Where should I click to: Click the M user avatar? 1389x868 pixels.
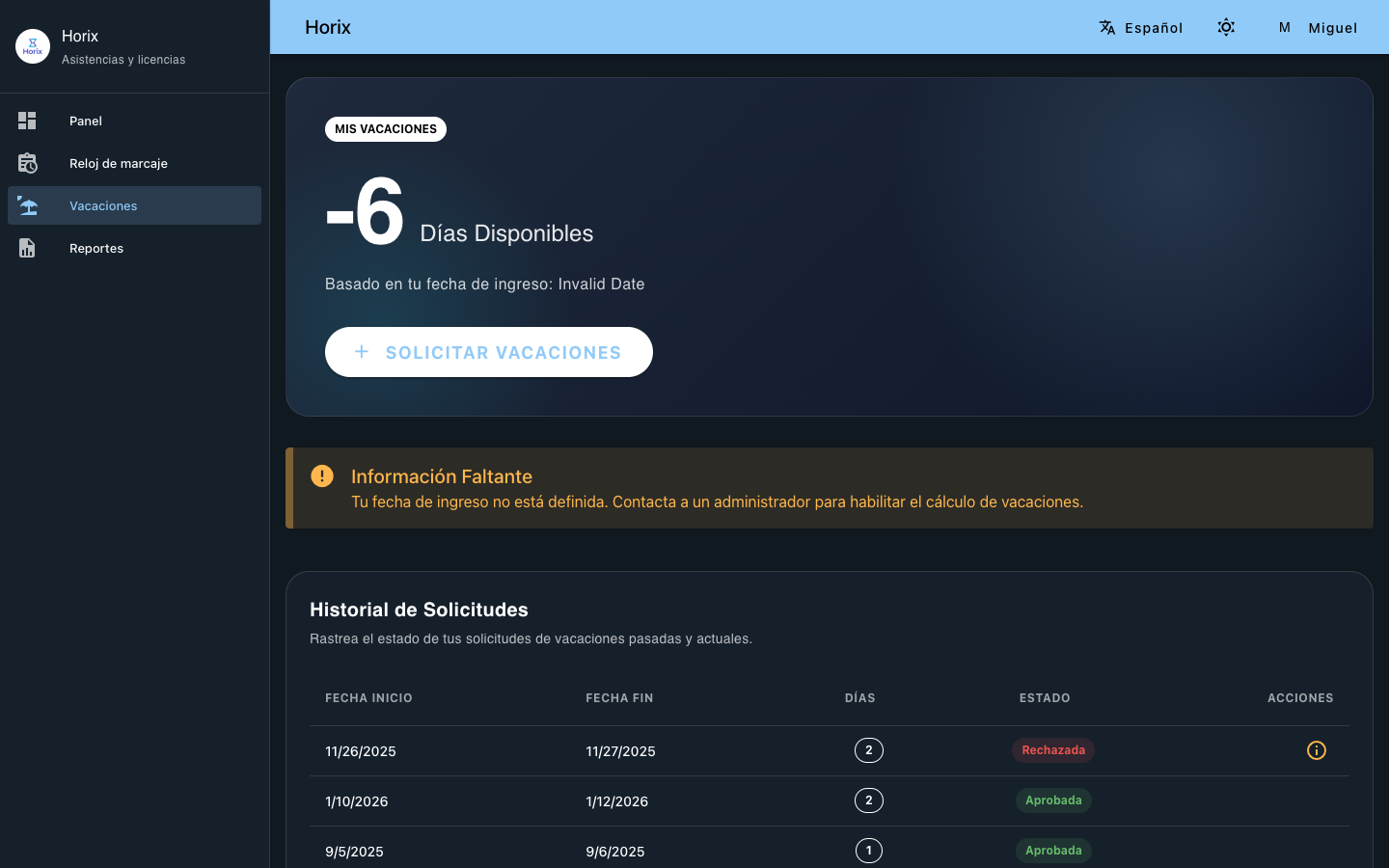(1284, 28)
